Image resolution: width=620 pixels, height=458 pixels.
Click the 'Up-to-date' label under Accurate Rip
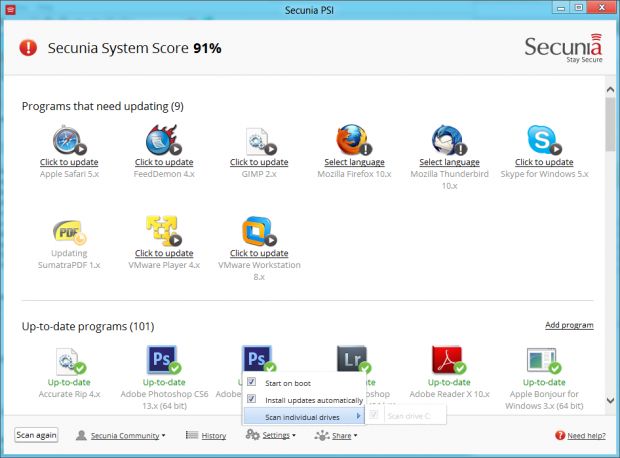click(x=69, y=382)
